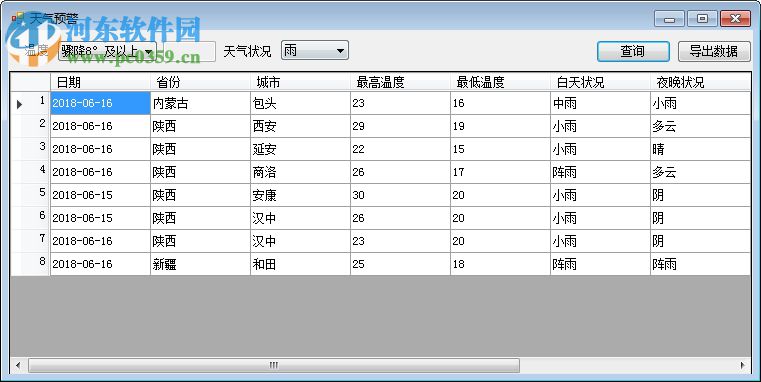Image resolution: width=761 pixels, height=382 pixels.
Task: Select row header number 6
Action: pos(30,218)
